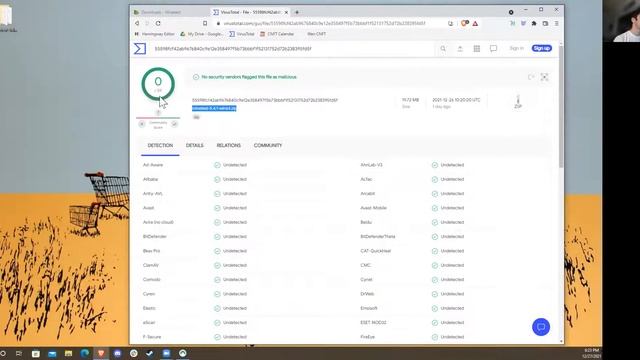Viewport: 640px width, 360px height.
Task: Click the Sign up button
Action: coord(542,48)
